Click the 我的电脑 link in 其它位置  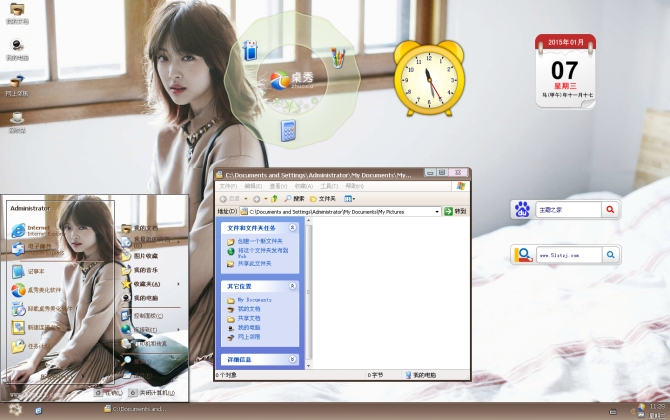point(249,328)
